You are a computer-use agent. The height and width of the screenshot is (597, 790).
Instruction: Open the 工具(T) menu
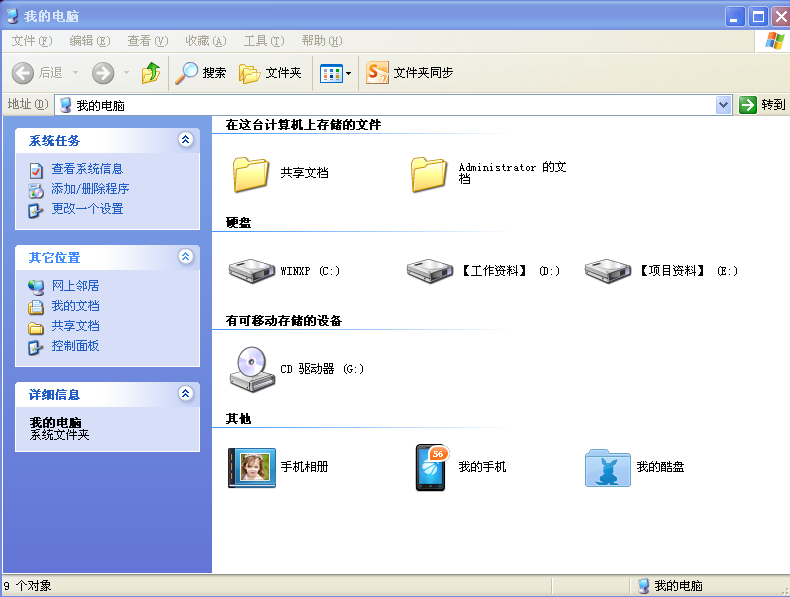(x=263, y=41)
